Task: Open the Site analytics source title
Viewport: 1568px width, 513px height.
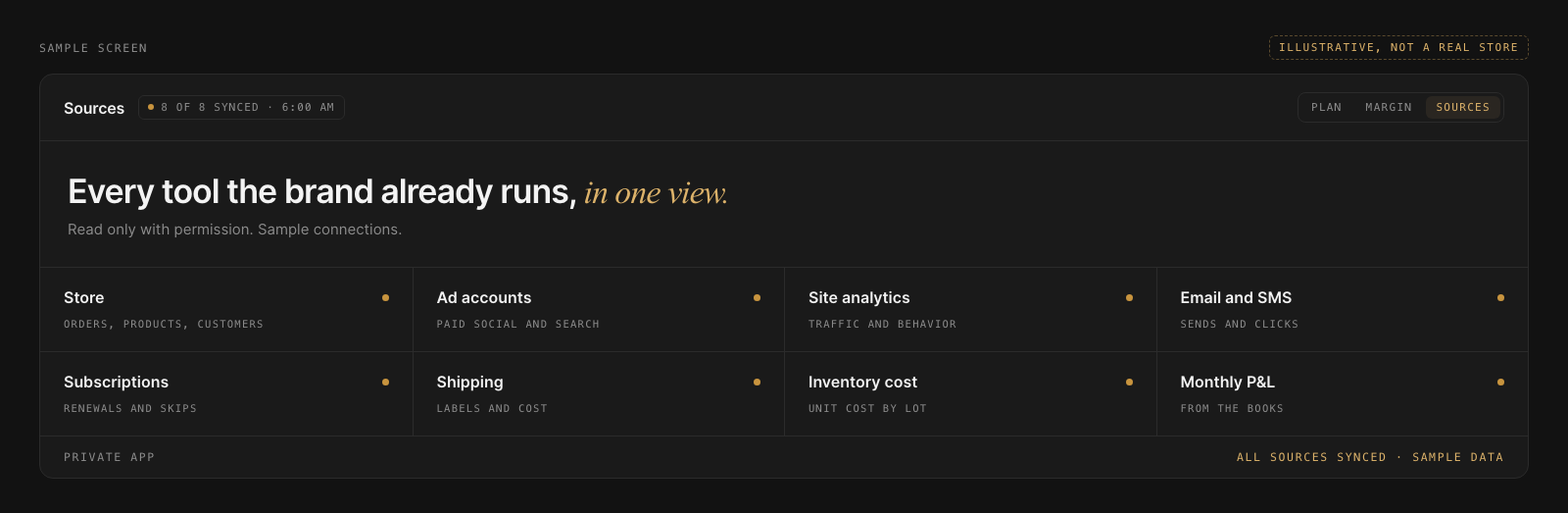Action: 858,297
